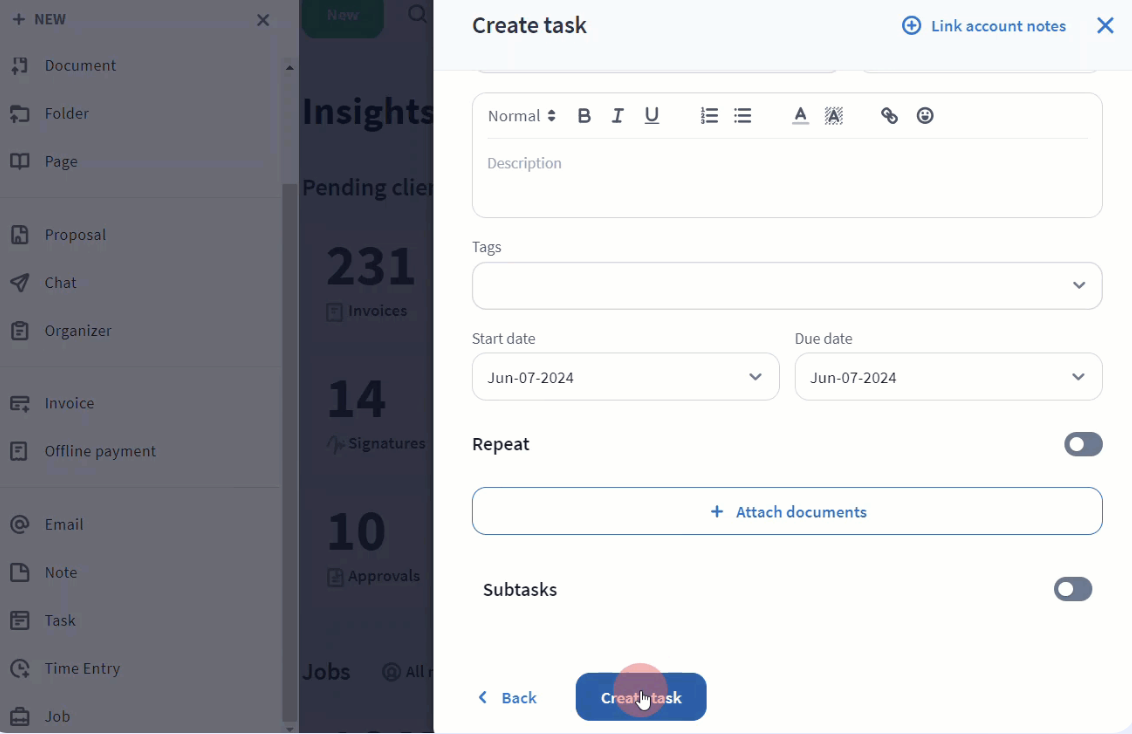Viewport: 1132px width, 734px height.
Task: Insert a hyperlink using link icon
Action: (889, 115)
